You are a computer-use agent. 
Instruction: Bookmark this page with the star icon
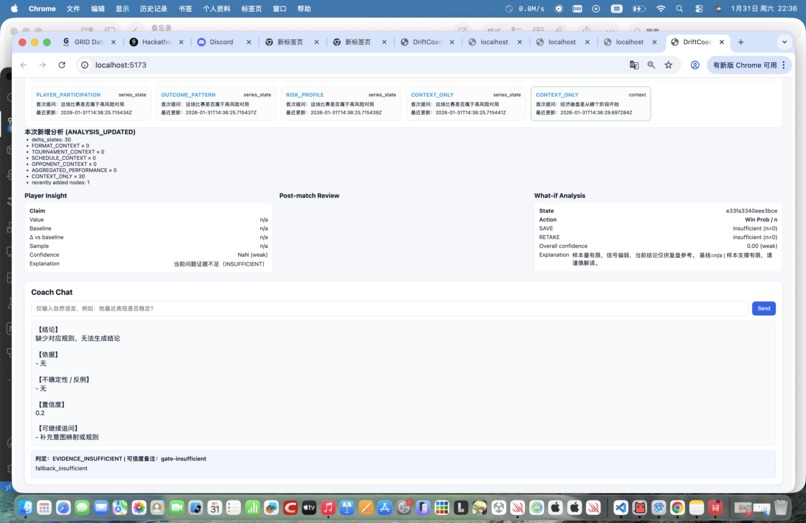[x=668, y=65]
